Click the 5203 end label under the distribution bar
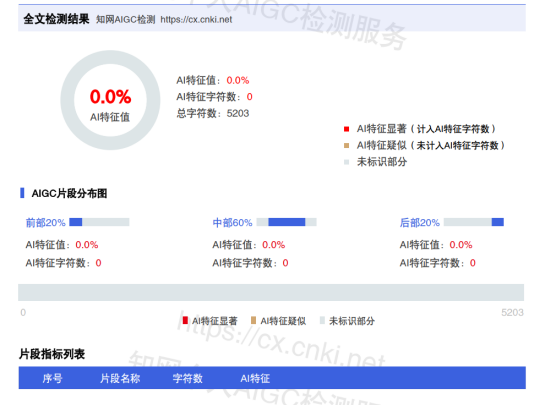The width and height of the screenshot is (545, 406). click(512, 312)
